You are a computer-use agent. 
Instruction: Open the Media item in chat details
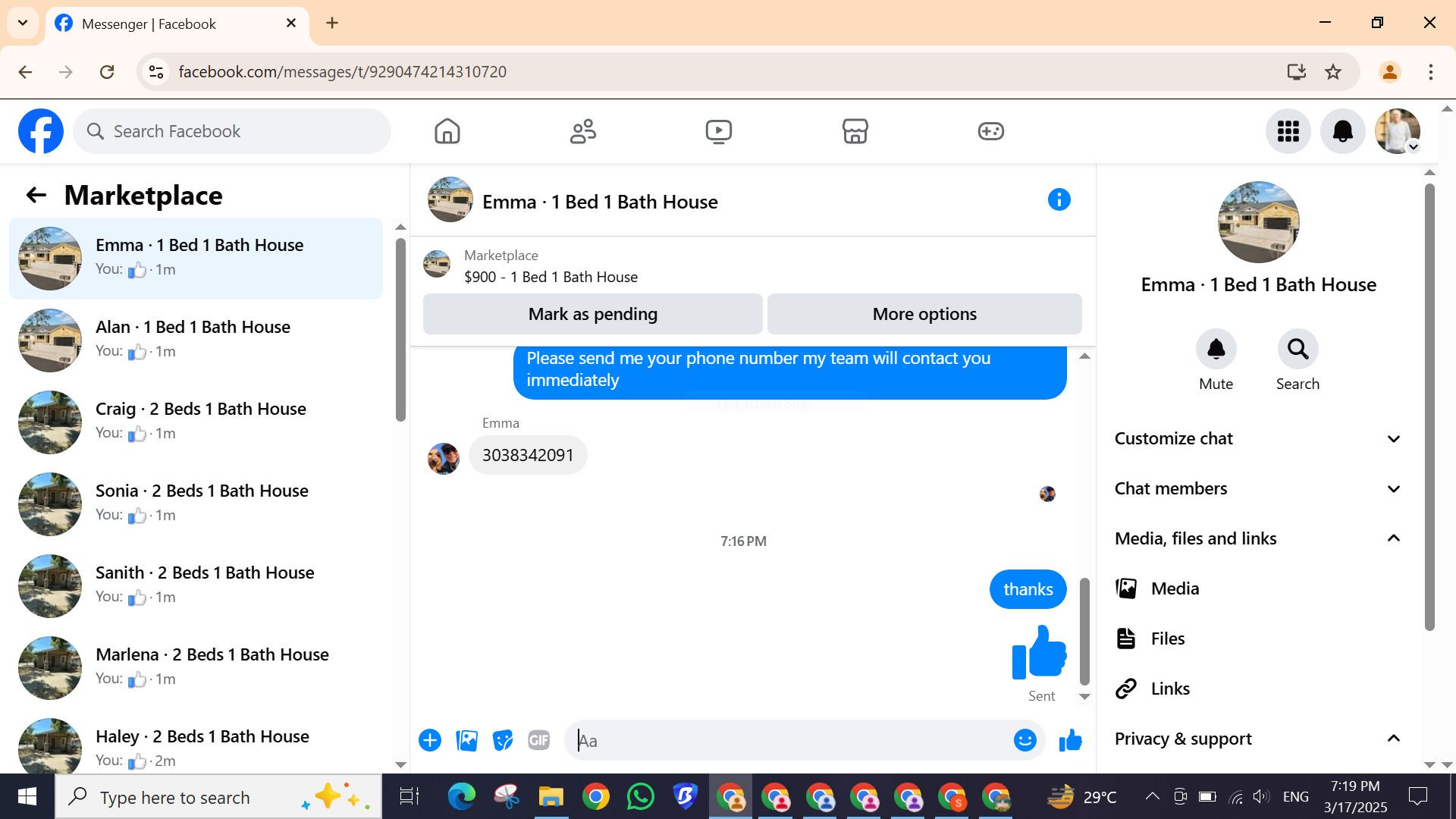pyautogui.click(x=1259, y=588)
